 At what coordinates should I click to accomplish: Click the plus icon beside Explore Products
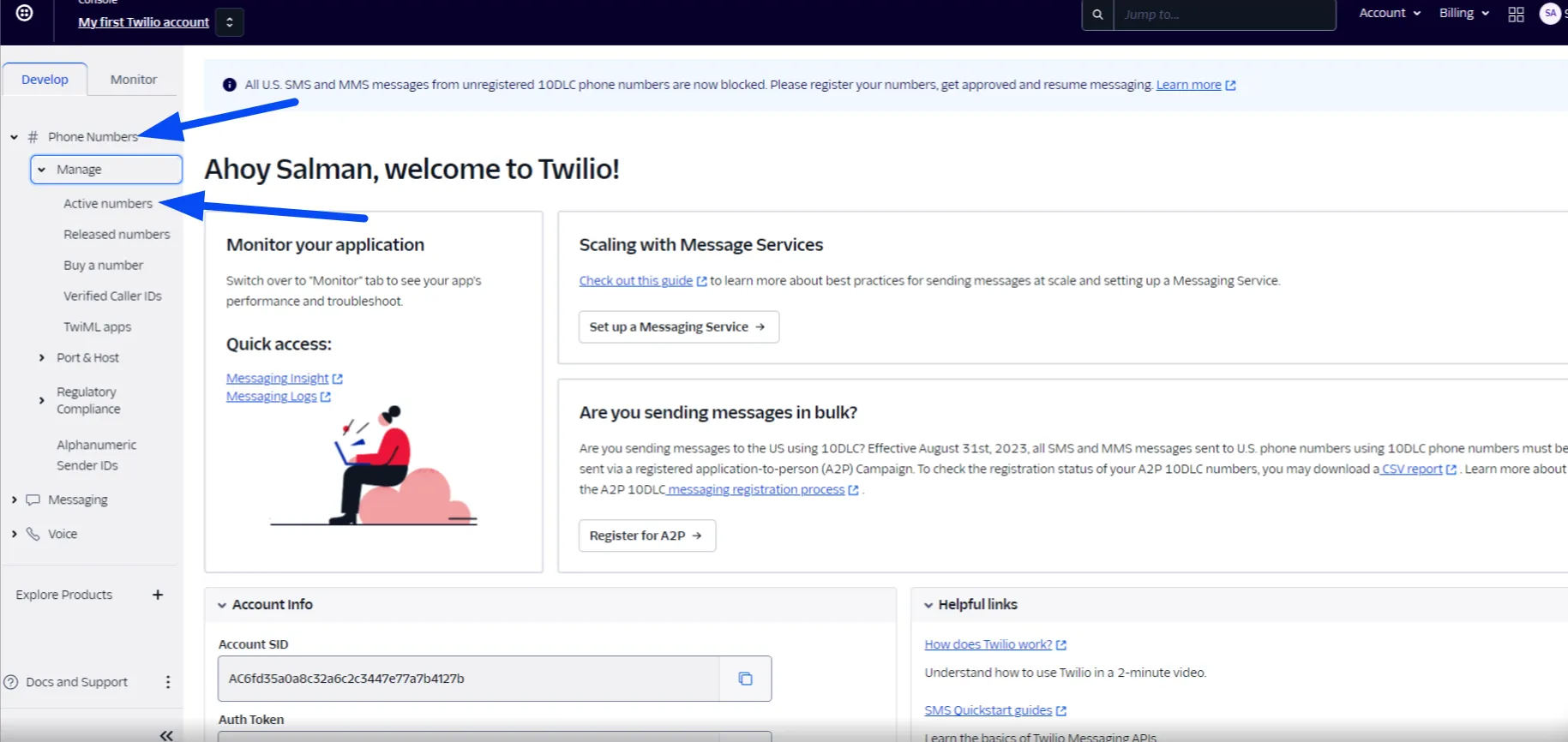coord(158,595)
